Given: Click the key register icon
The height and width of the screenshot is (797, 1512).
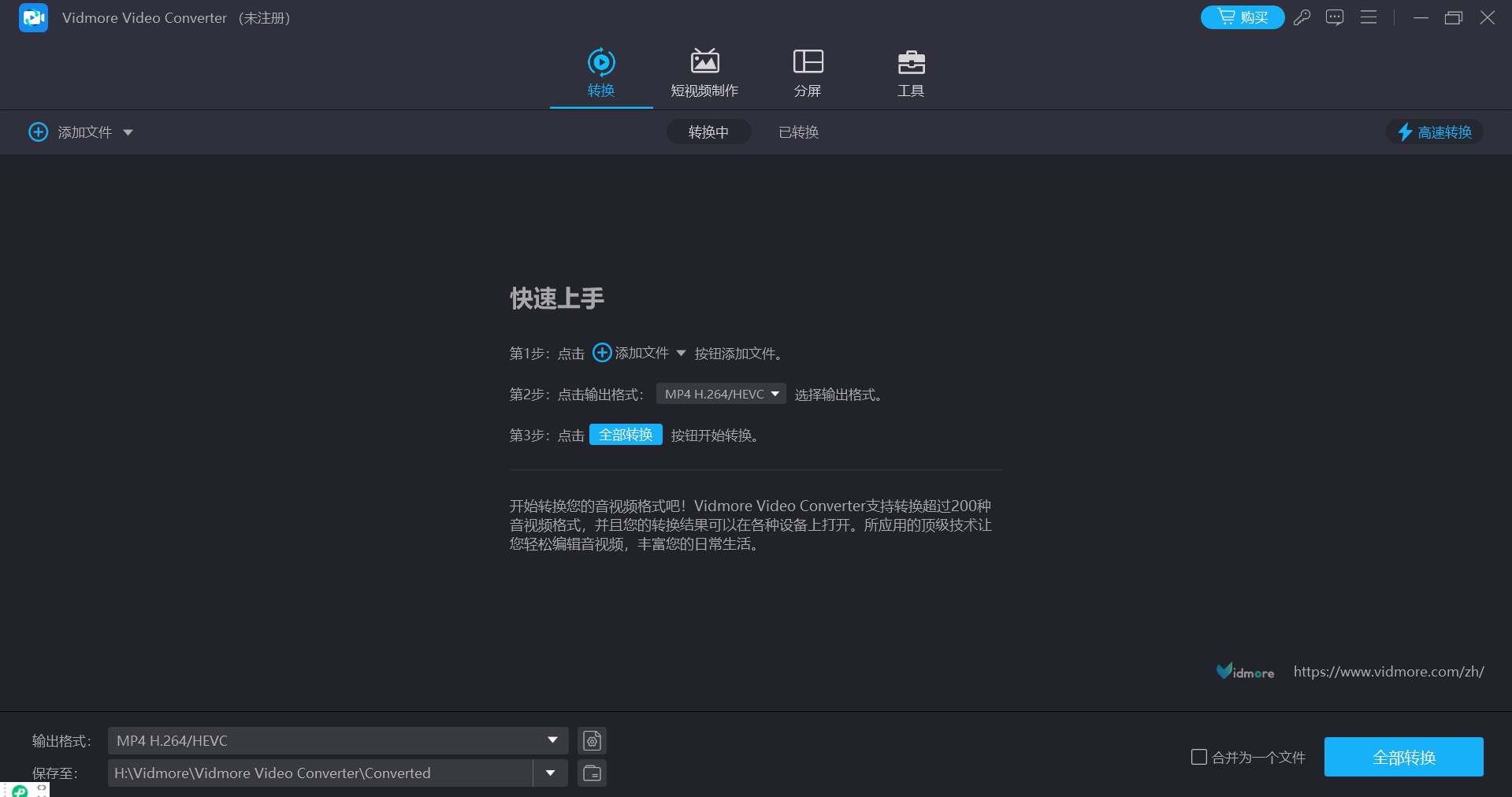Looking at the screenshot, I should click(1302, 17).
